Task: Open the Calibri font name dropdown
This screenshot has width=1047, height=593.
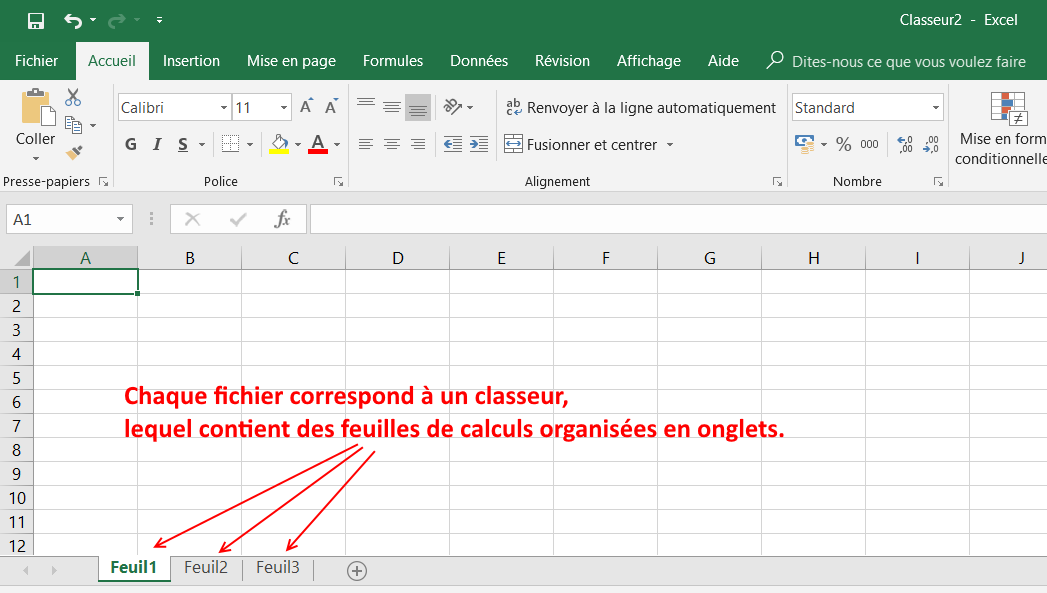Action: [224, 108]
